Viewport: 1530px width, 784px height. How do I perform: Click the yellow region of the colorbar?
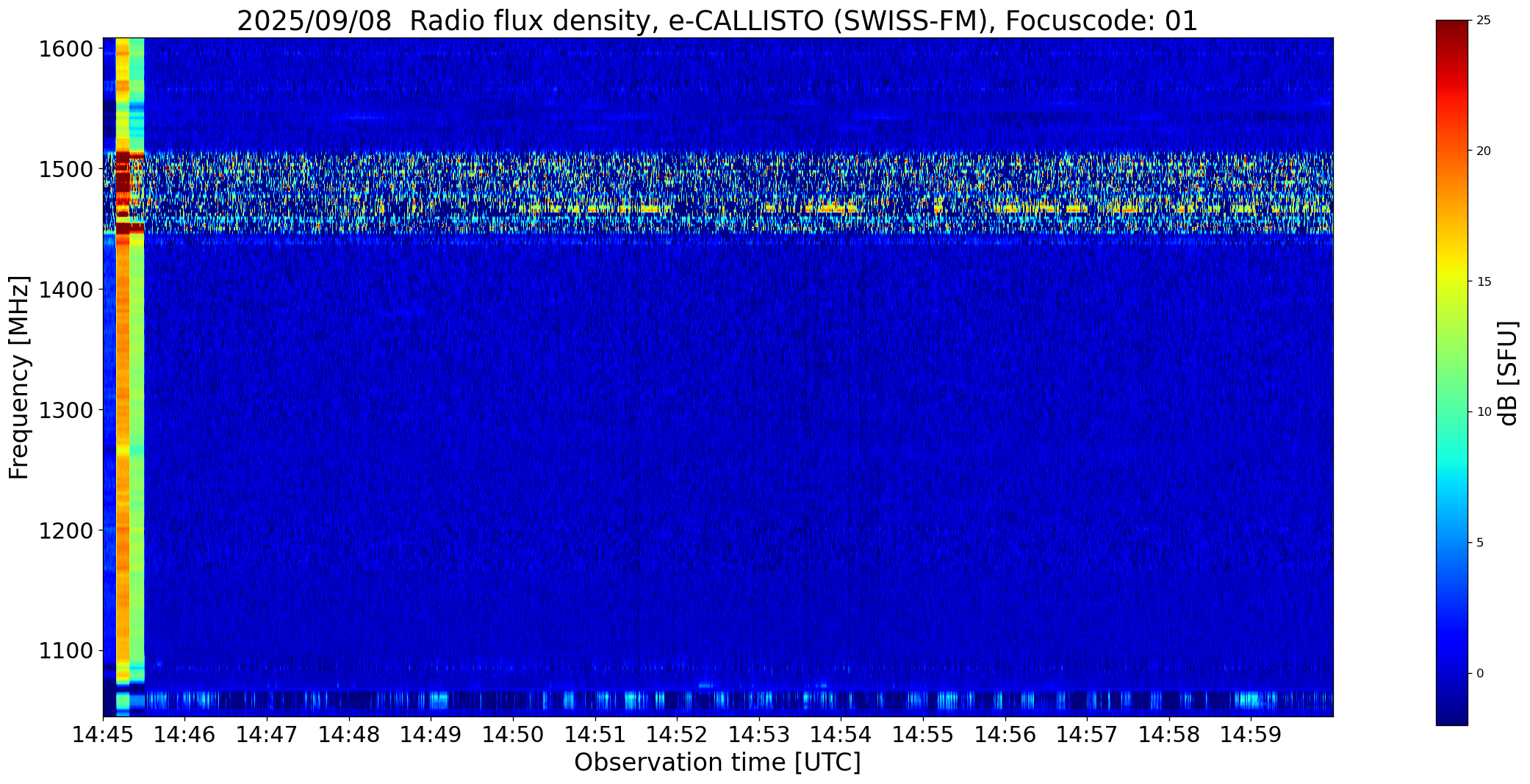click(x=1451, y=281)
